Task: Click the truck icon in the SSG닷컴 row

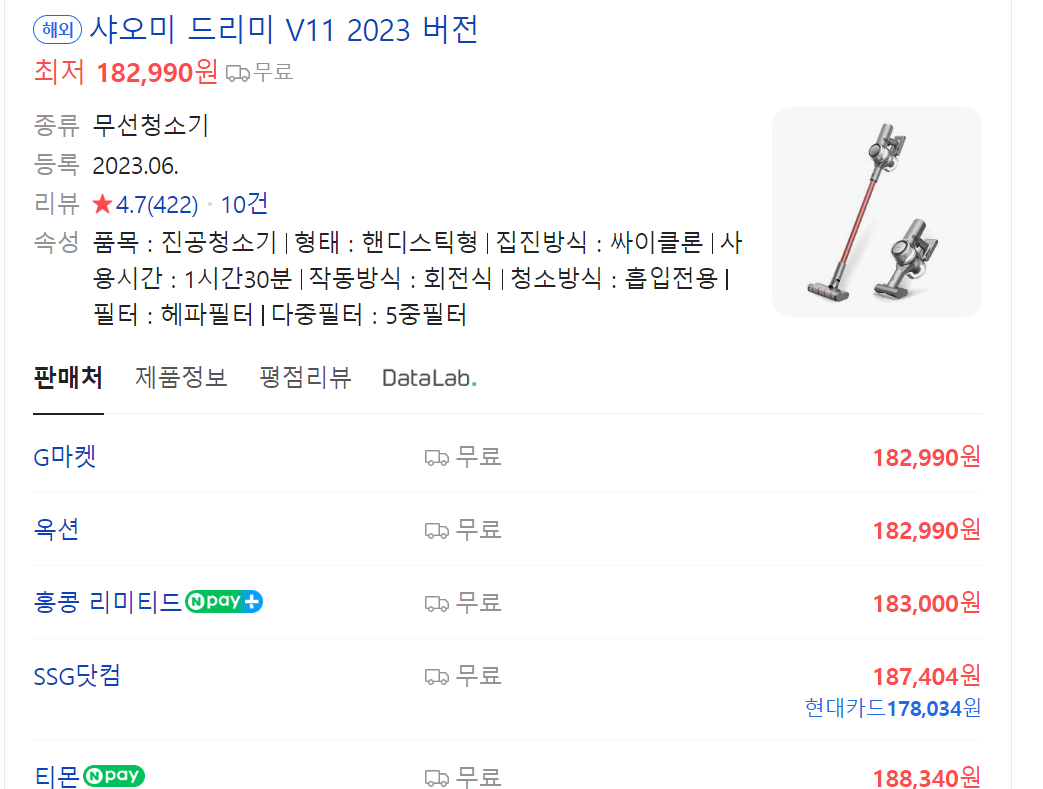Action: tap(437, 677)
